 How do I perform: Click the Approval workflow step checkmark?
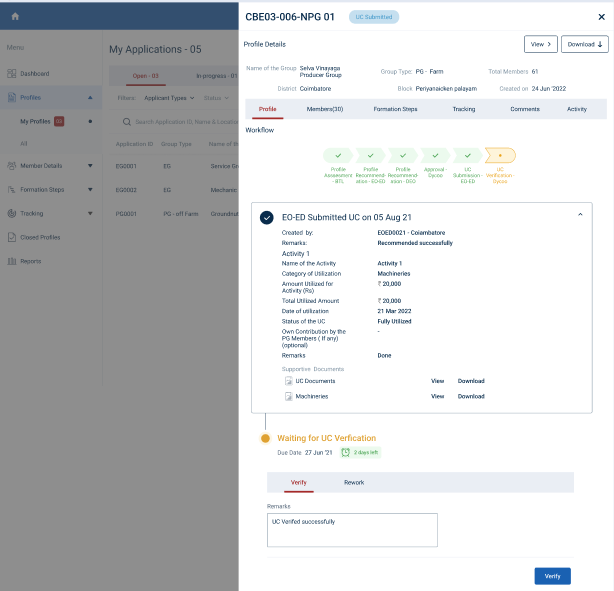point(435,155)
